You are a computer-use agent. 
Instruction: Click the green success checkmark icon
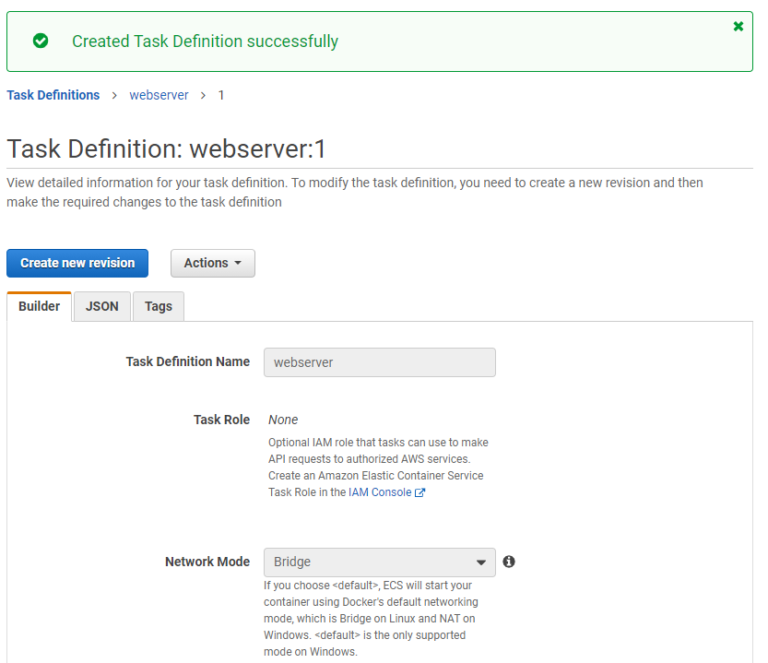coord(40,41)
